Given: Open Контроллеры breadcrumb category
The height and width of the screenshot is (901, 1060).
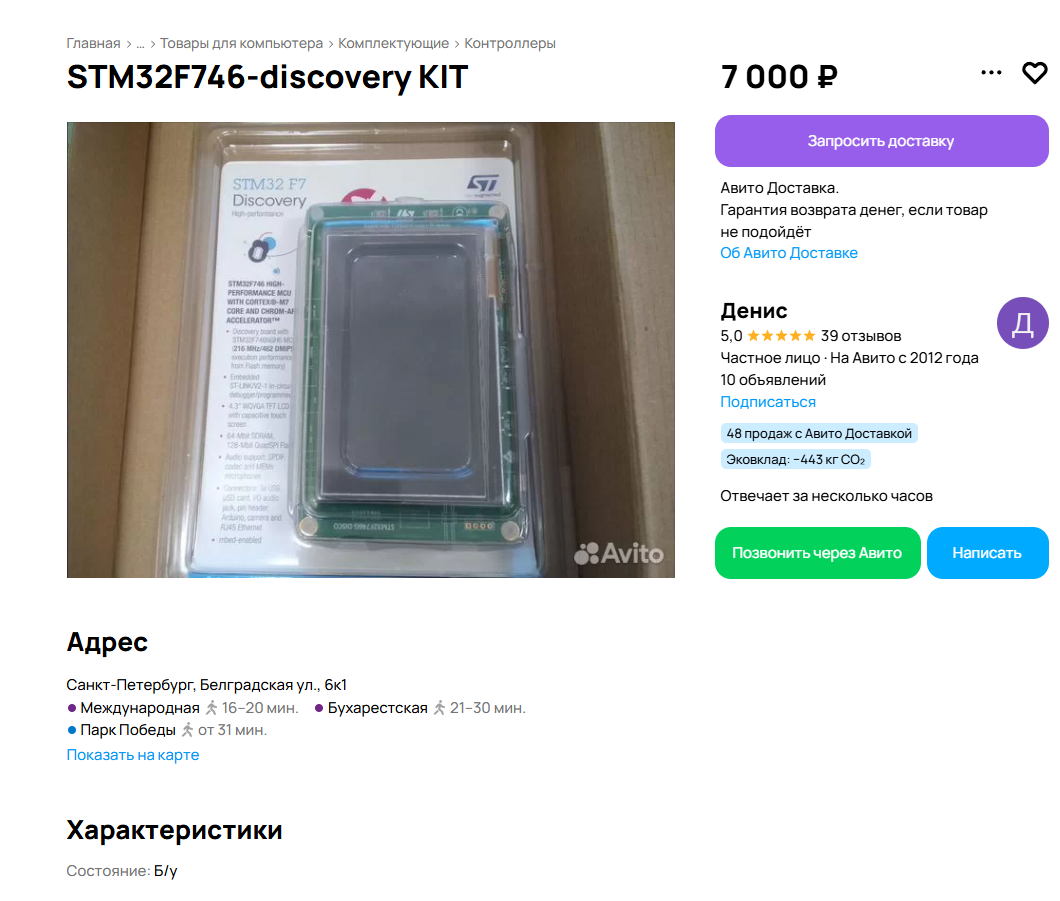Looking at the screenshot, I should pos(510,43).
